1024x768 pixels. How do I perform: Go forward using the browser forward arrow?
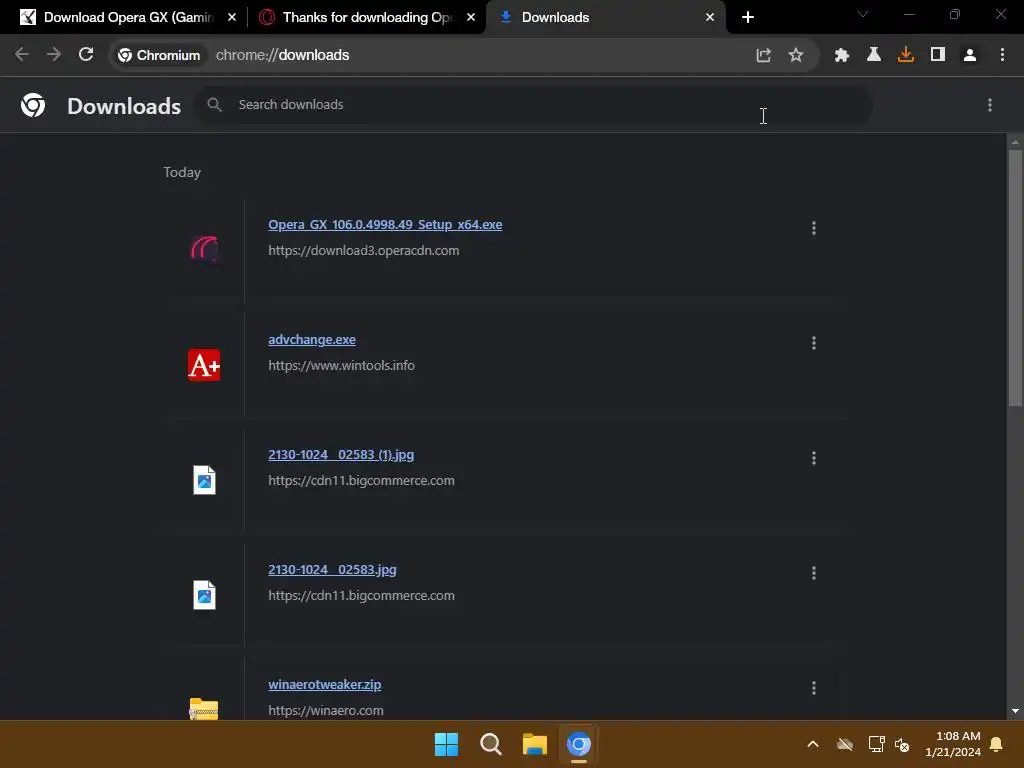coord(54,55)
